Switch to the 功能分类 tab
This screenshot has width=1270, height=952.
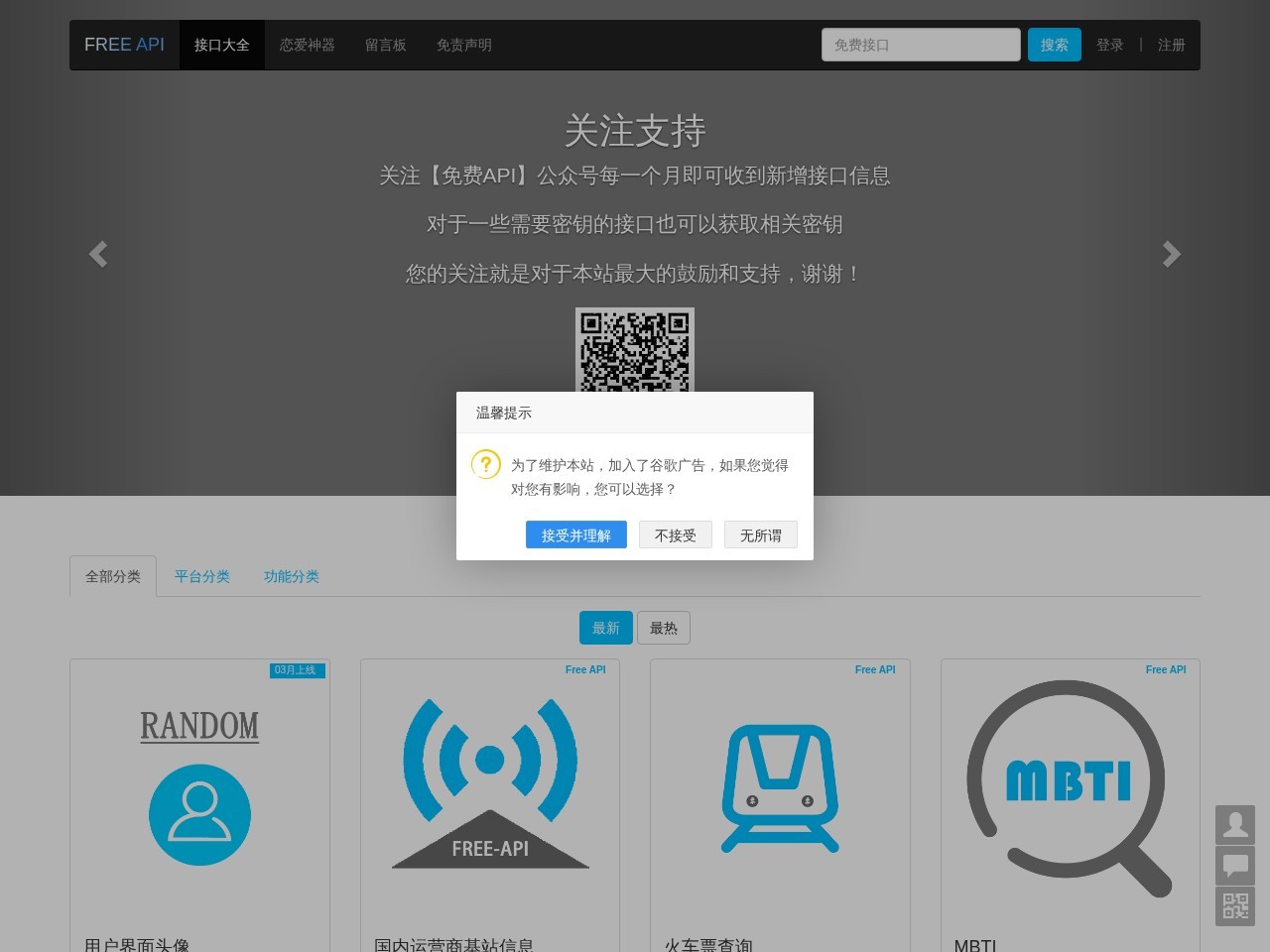[x=291, y=576]
